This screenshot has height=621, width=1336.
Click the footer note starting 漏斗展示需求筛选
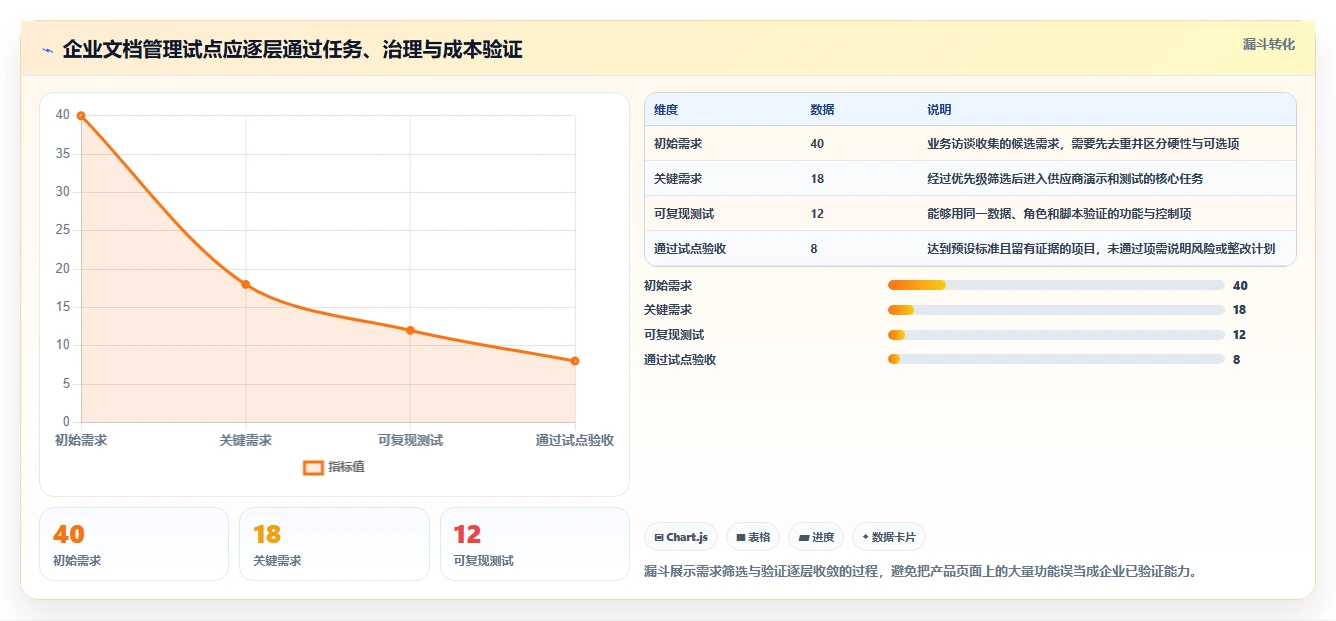click(x=921, y=572)
